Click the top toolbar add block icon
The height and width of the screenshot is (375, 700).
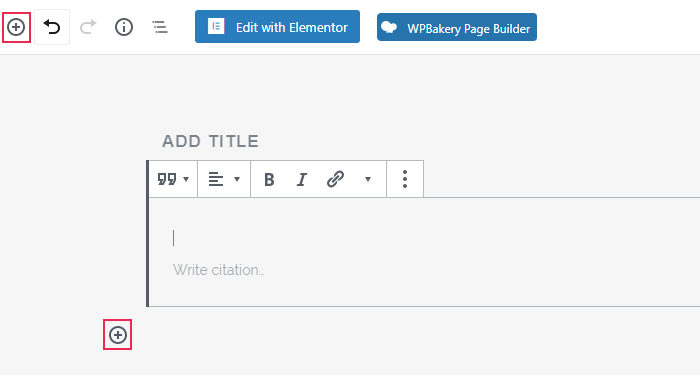click(16, 27)
